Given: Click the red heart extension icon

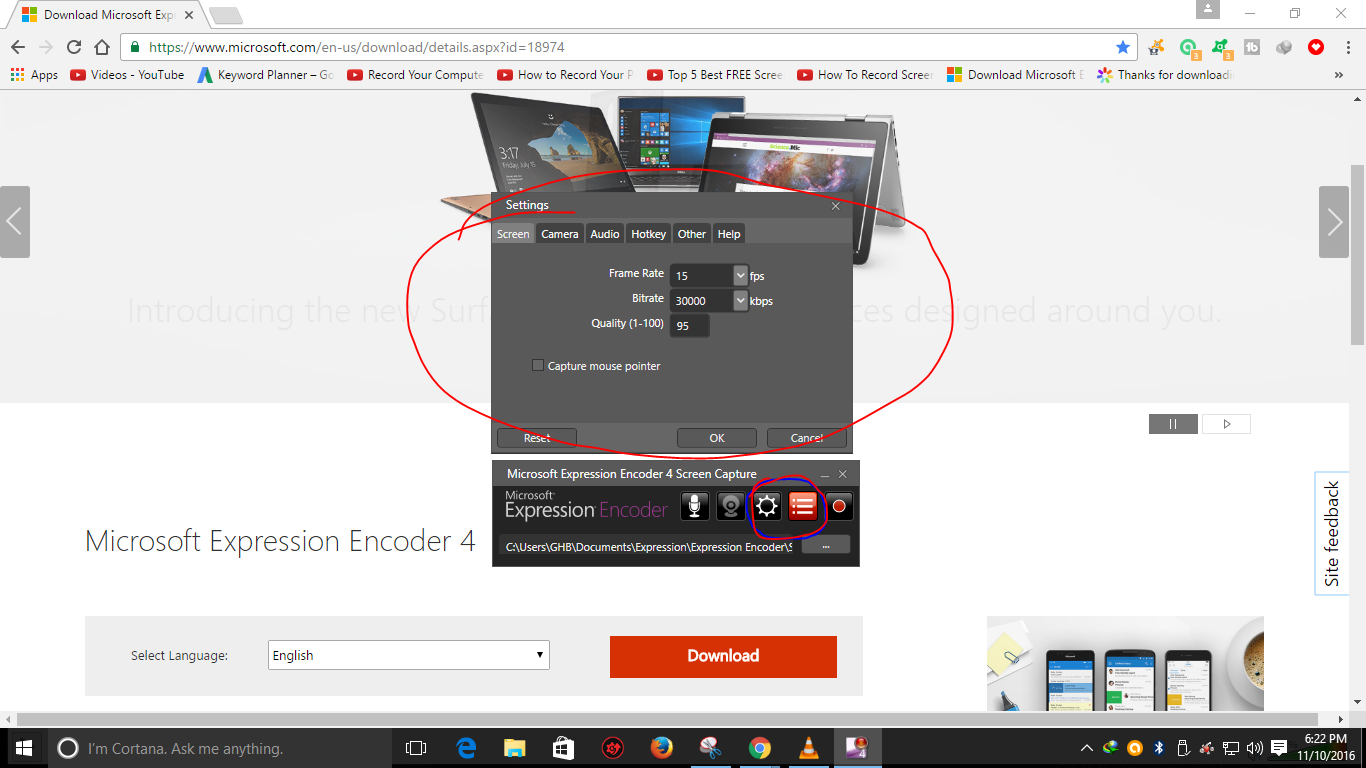Looking at the screenshot, I should [1316, 47].
